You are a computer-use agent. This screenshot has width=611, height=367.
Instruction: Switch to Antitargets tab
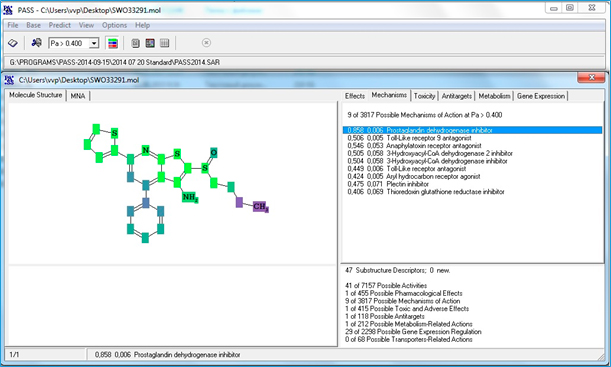pos(457,96)
